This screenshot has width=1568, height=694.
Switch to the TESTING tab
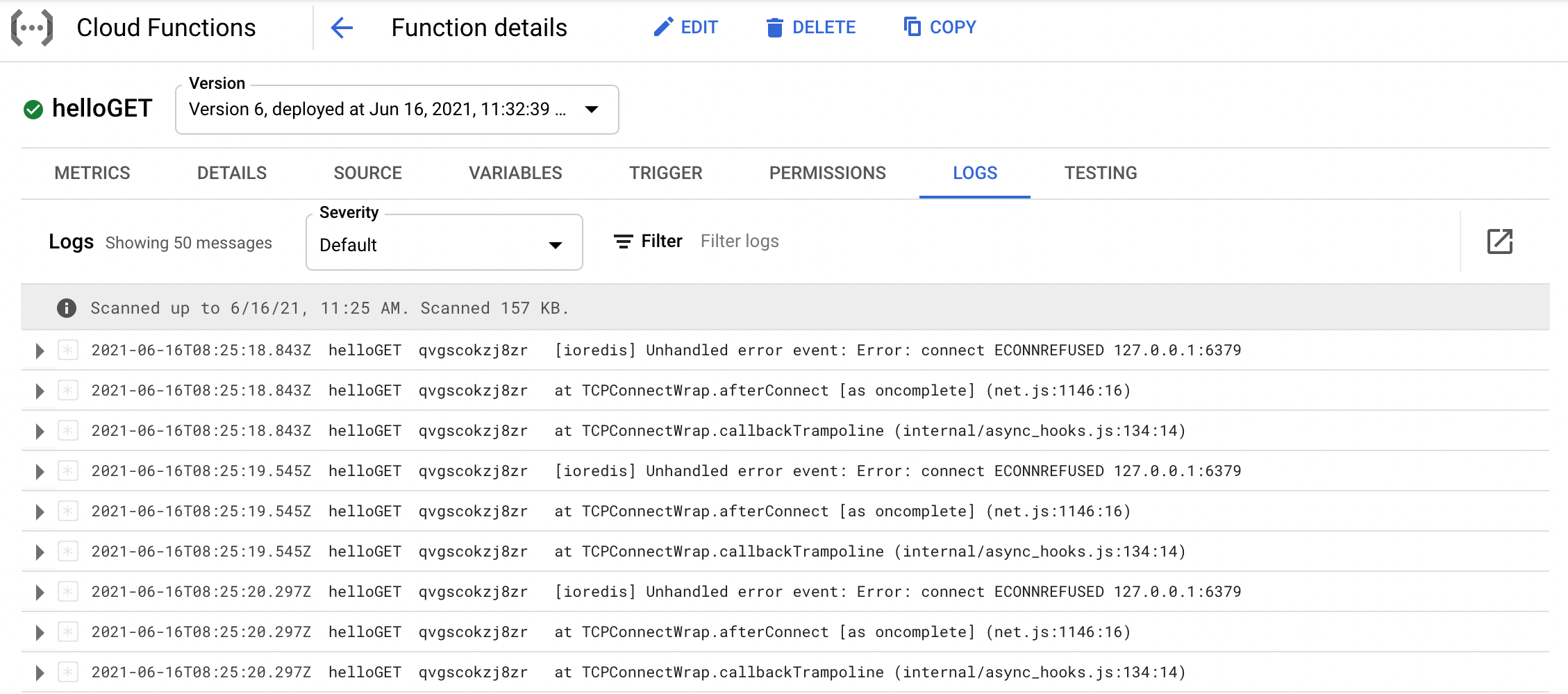pyautogui.click(x=1101, y=173)
